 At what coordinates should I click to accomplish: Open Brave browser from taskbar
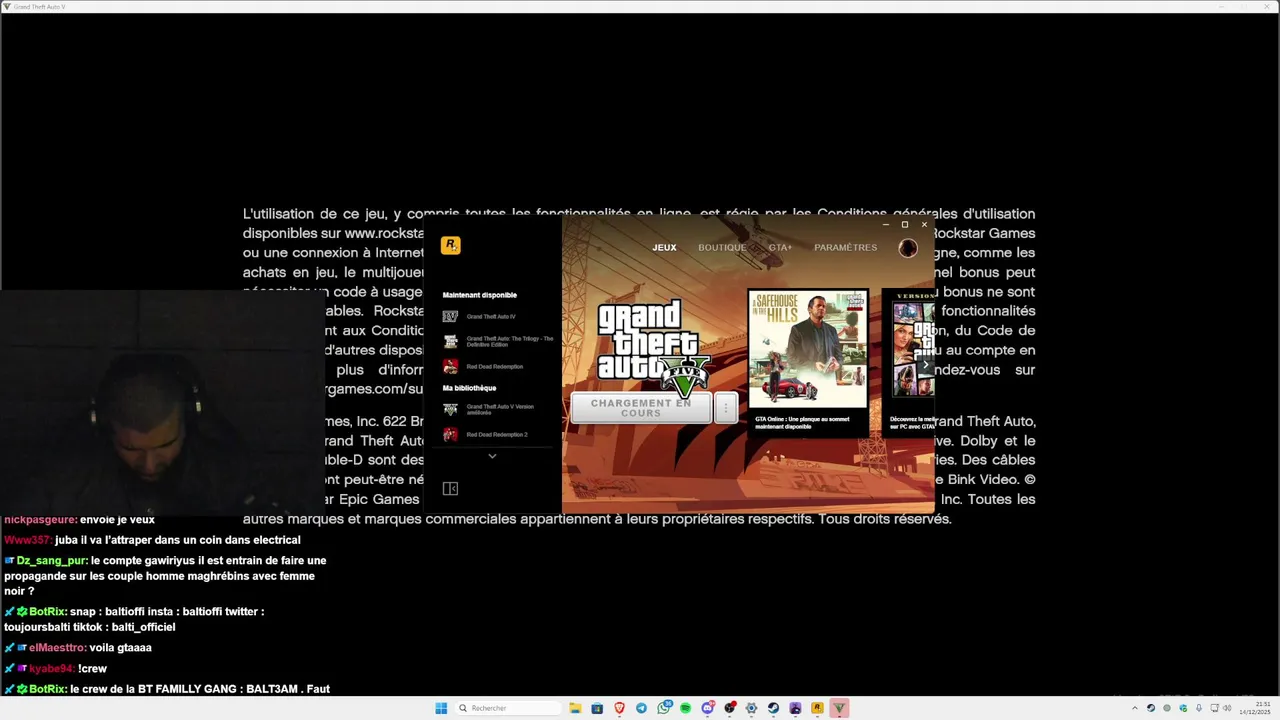(619, 708)
